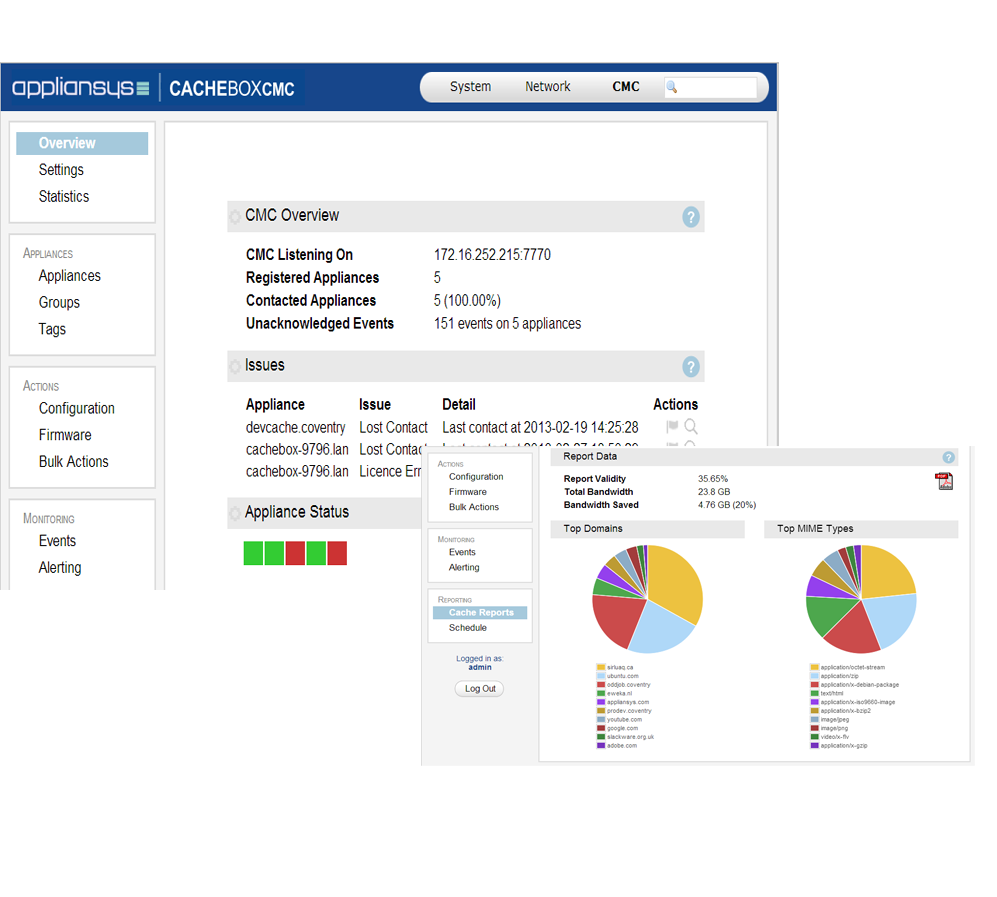
Task: Acknowledge devcache.coventry issue with the flag icon
Action: click(x=671, y=426)
